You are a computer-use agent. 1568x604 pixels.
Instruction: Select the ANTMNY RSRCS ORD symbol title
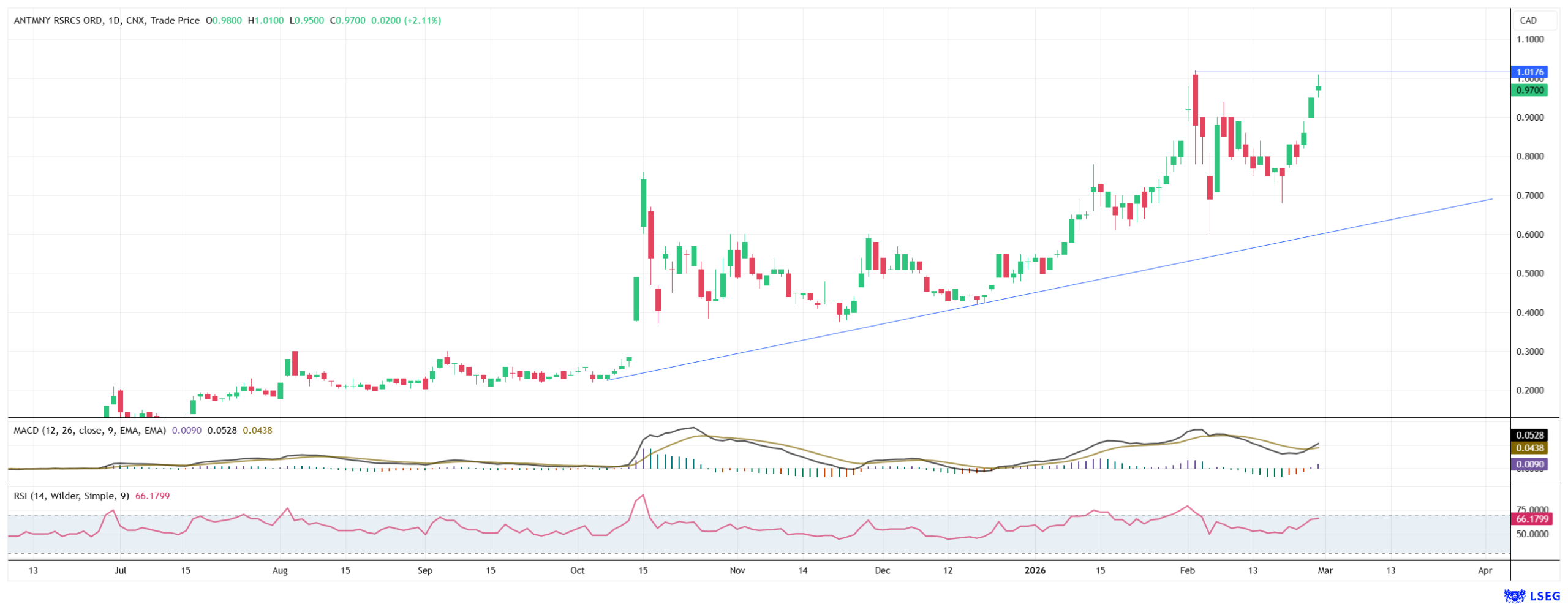pos(58,20)
